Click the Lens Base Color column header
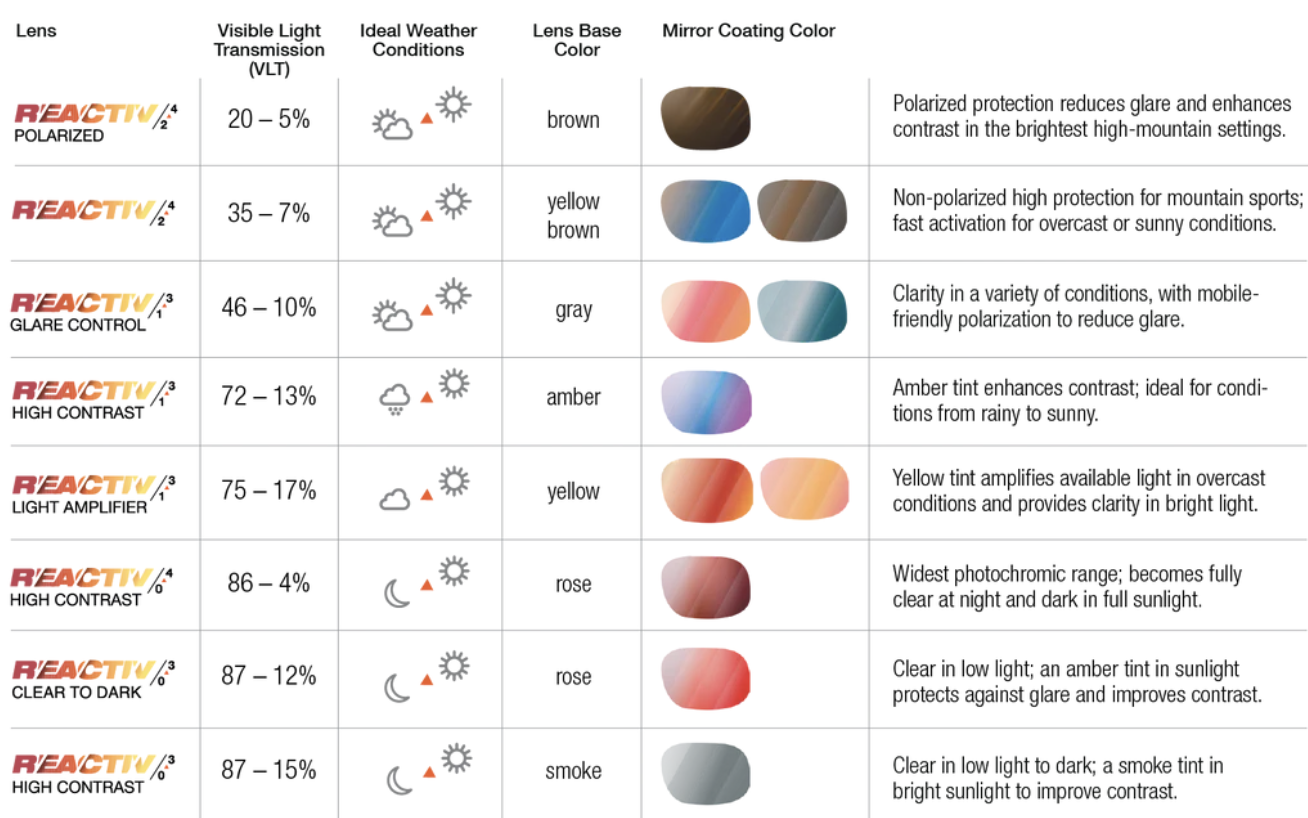The width and height of the screenshot is (1308, 818). click(576, 40)
